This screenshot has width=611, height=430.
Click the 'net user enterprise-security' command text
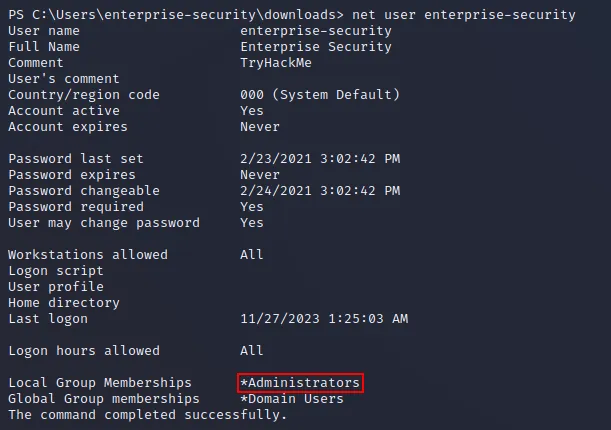click(x=464, y=15)
